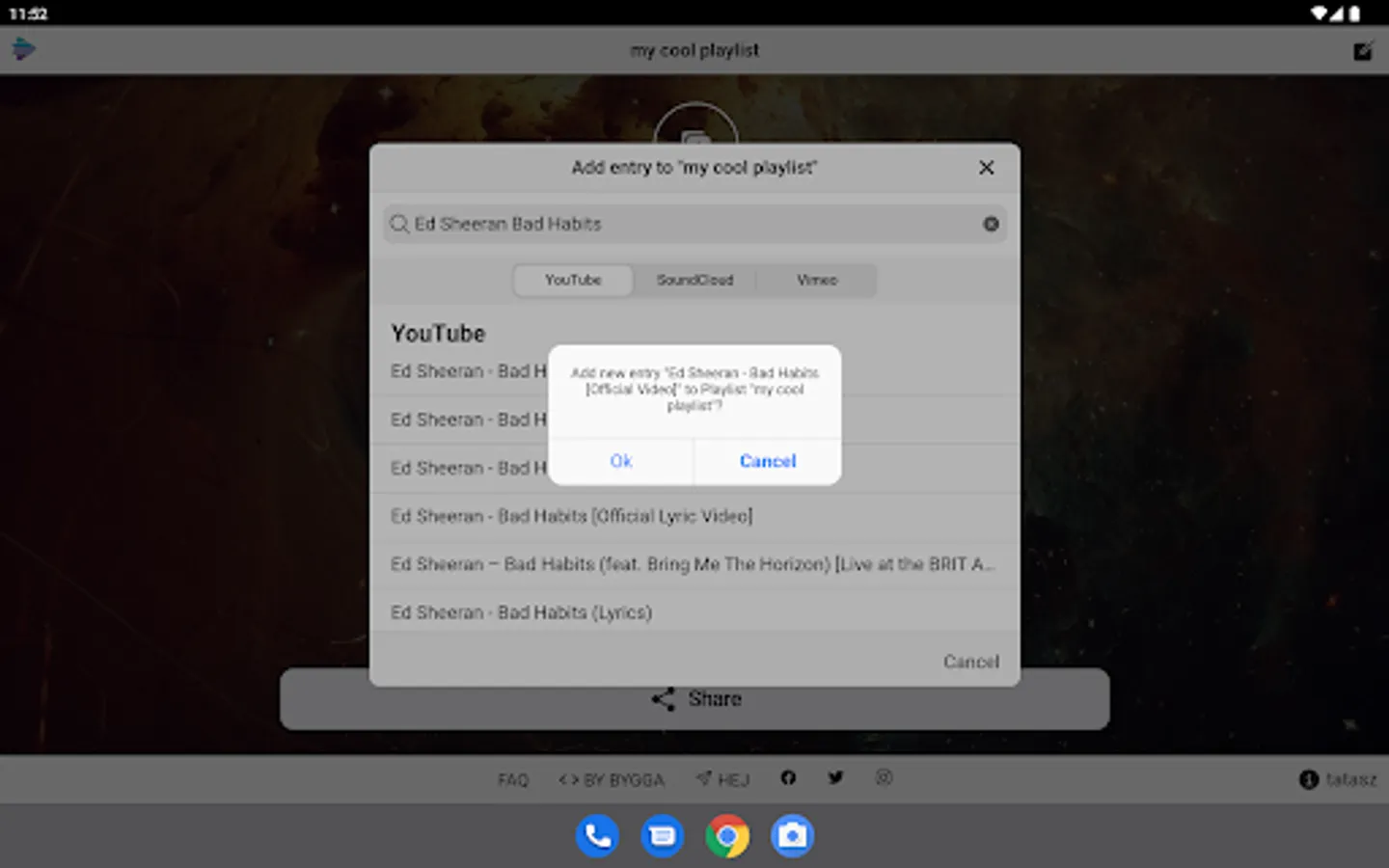Switch to the Vimeo tab
The image size is (1389, 868).
click(x=817, y=280)
